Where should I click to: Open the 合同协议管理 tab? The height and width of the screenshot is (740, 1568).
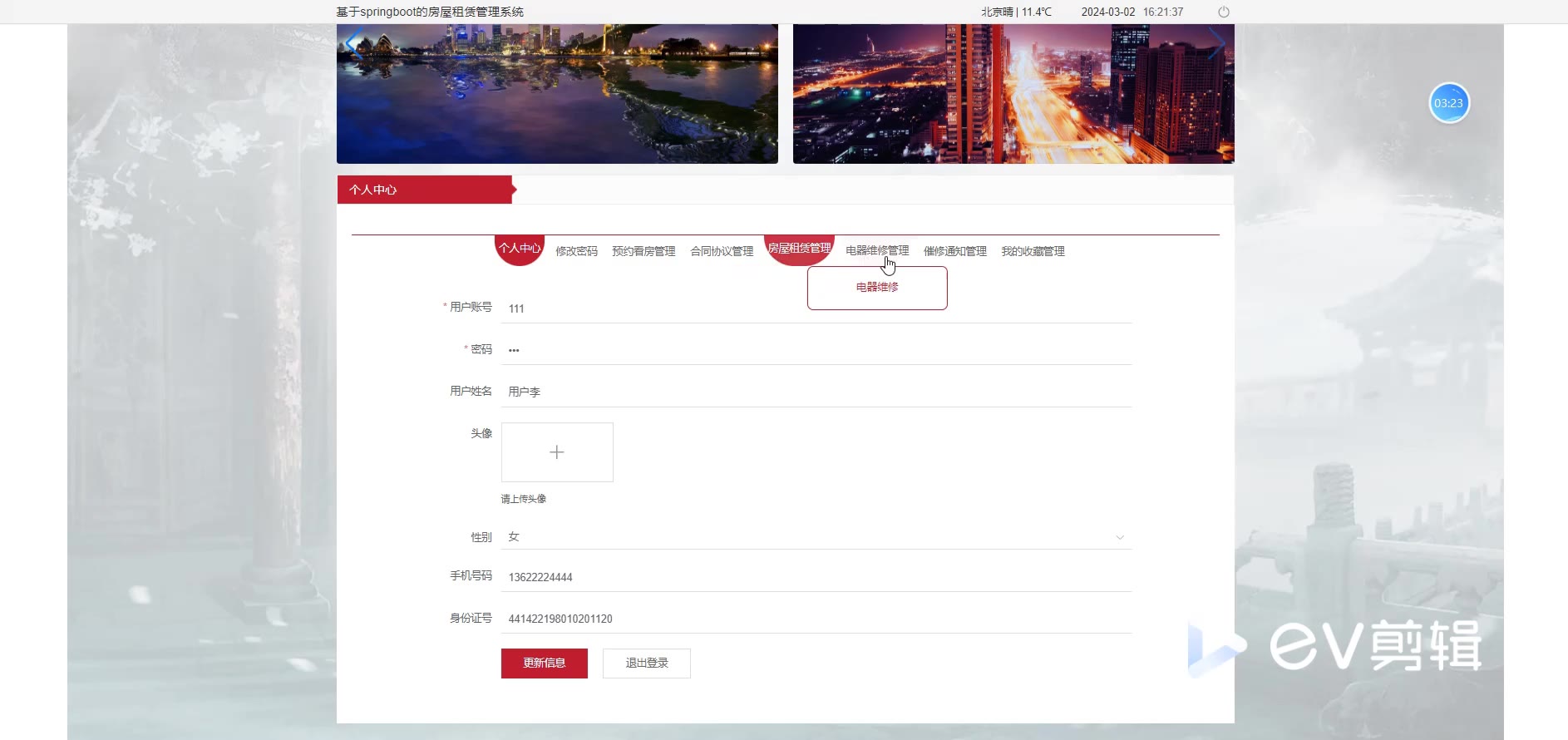pyautogui.click(x=722, y=251)
